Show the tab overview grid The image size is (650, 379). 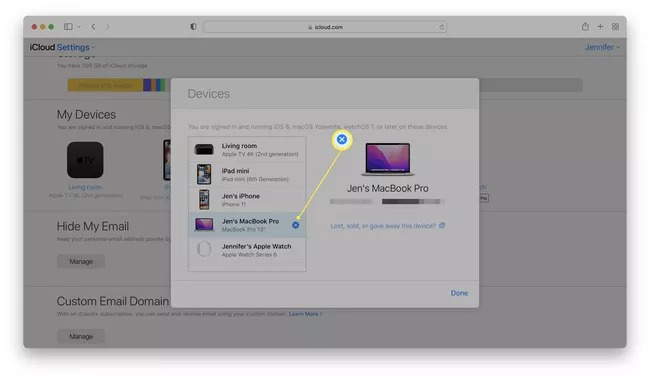pyautogui.click(x=616, y=27)
